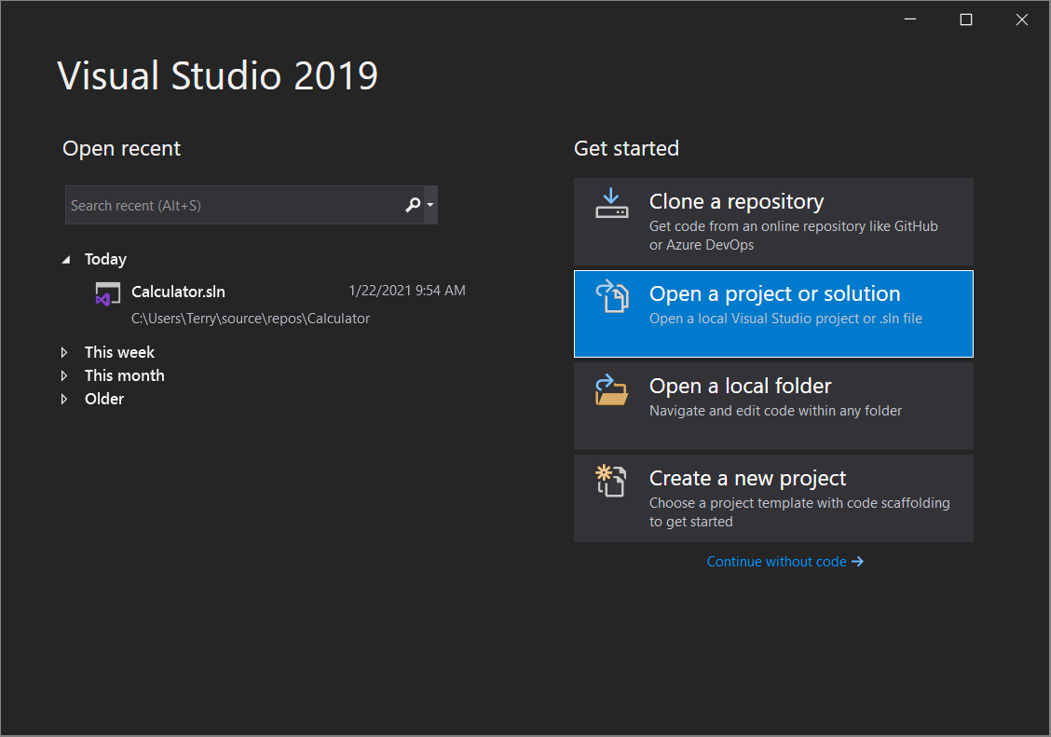Choose Clone a repository
The width and height of the screenshot is (1051, 737).
773,221
